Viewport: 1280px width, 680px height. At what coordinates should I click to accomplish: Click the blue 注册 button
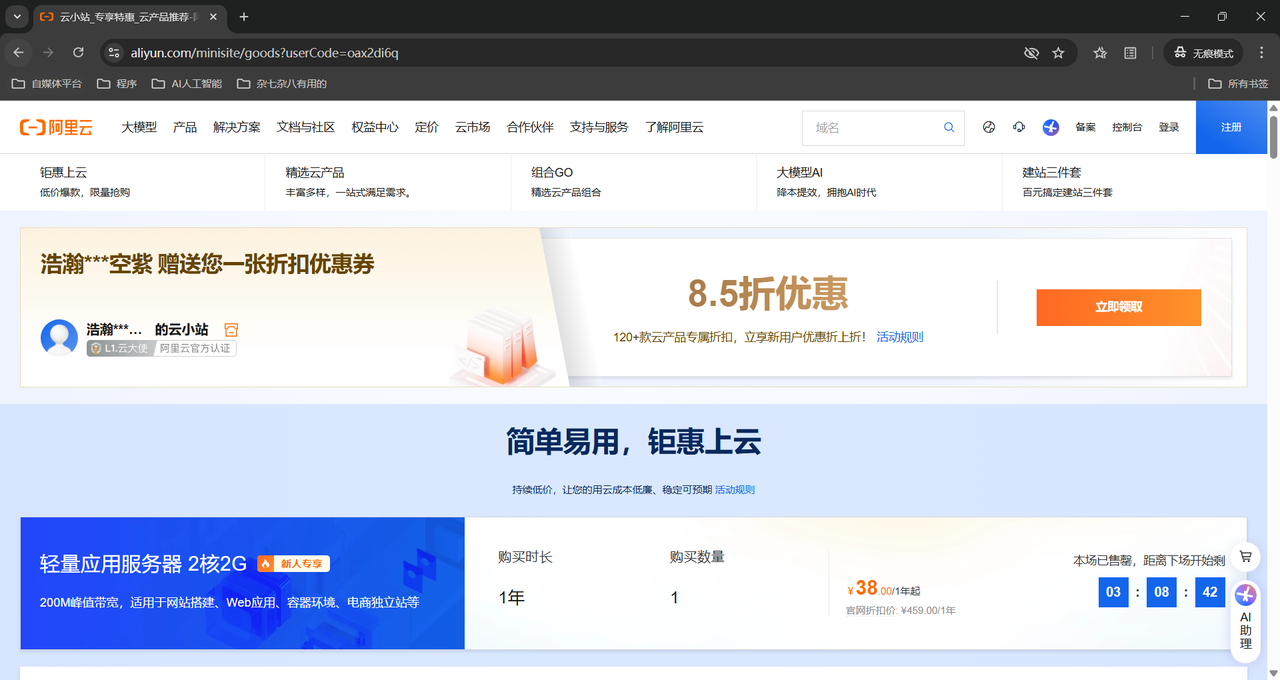pyautogui.click(x=1231, y=127)
